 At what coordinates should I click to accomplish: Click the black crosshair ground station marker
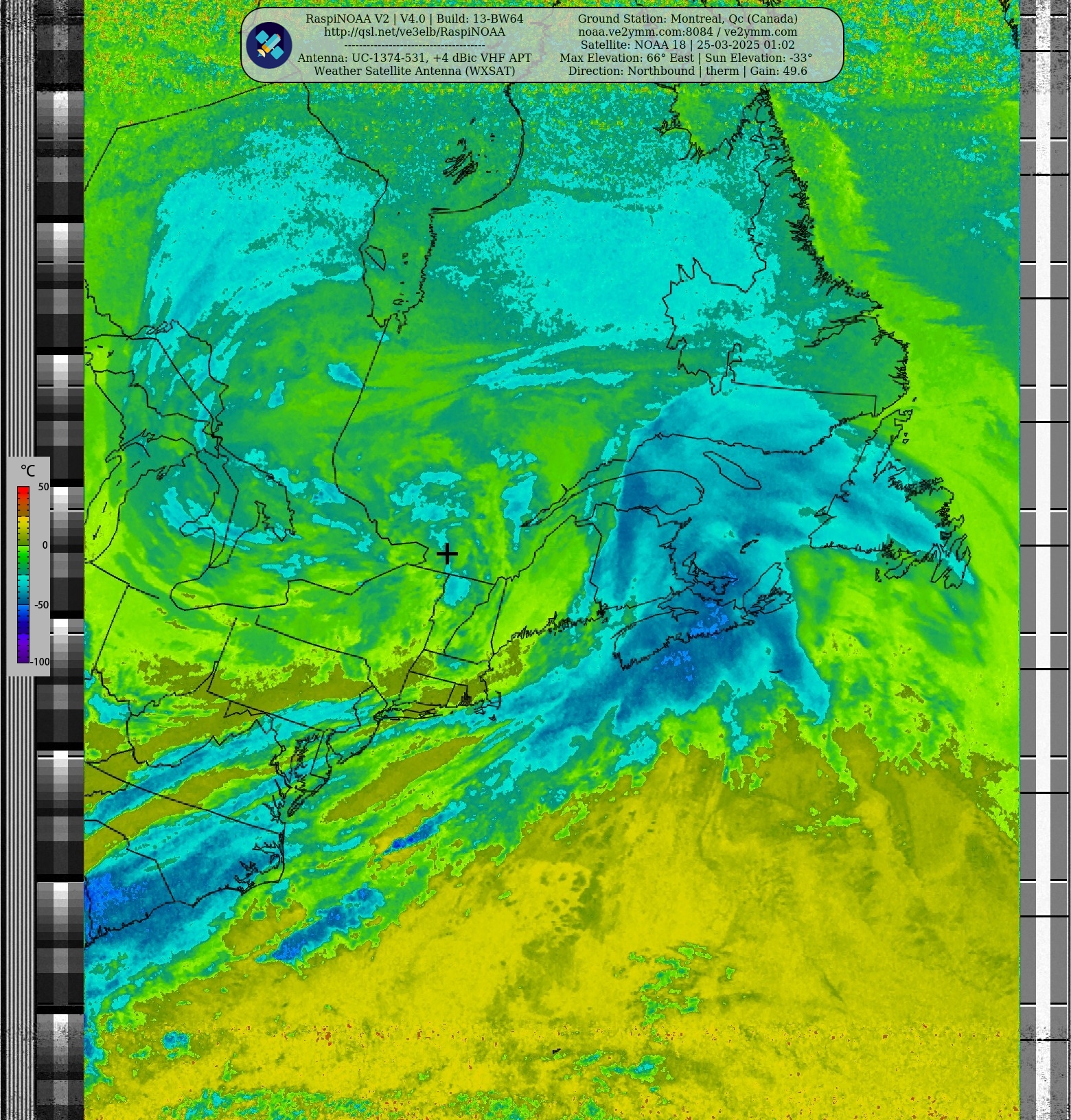pos(447,553)
